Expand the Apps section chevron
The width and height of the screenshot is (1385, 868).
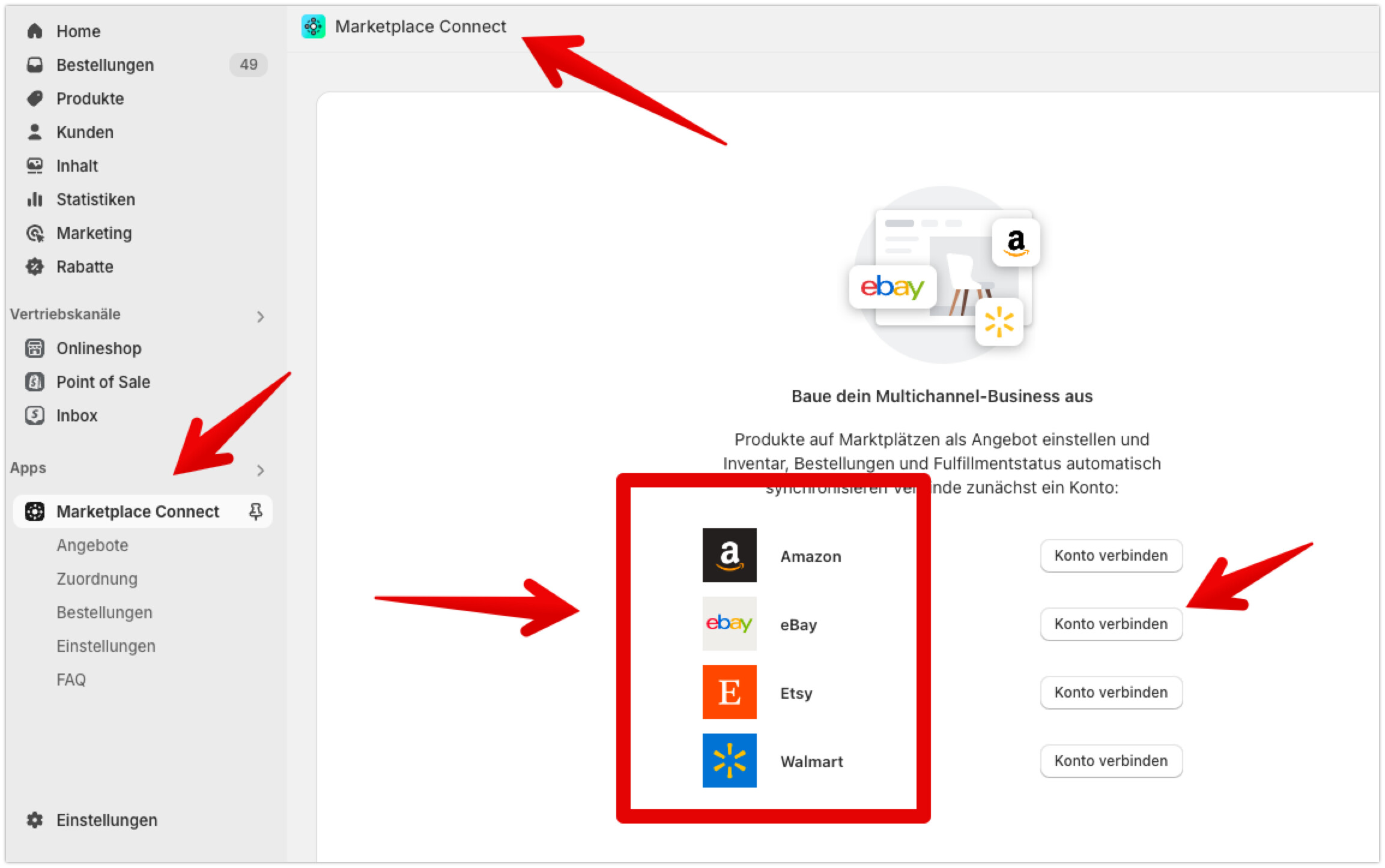pyautogui.click(x=260, y=470)
